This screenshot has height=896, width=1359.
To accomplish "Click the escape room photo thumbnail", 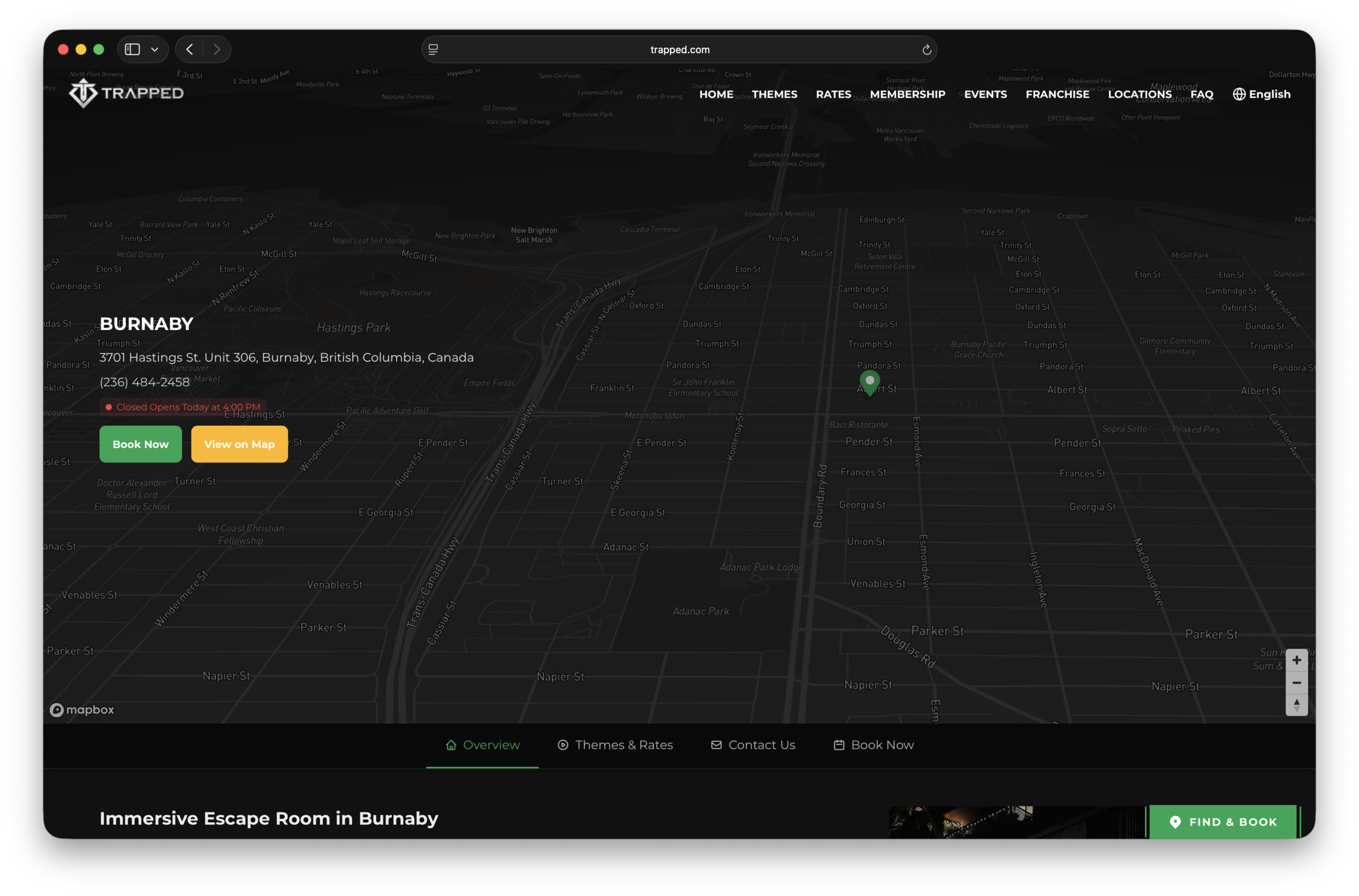I will point(1017,822).
